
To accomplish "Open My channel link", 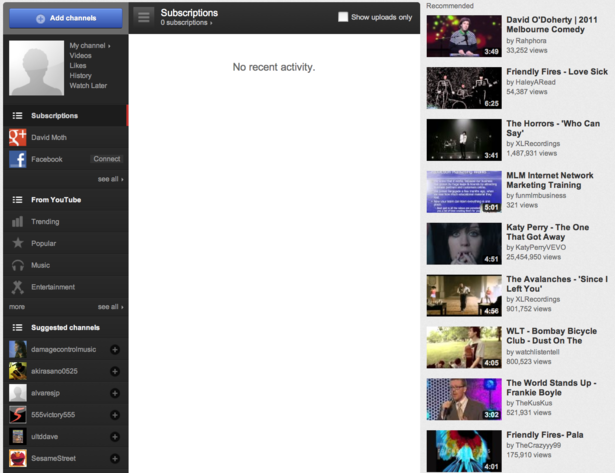I will pos(90,45).
